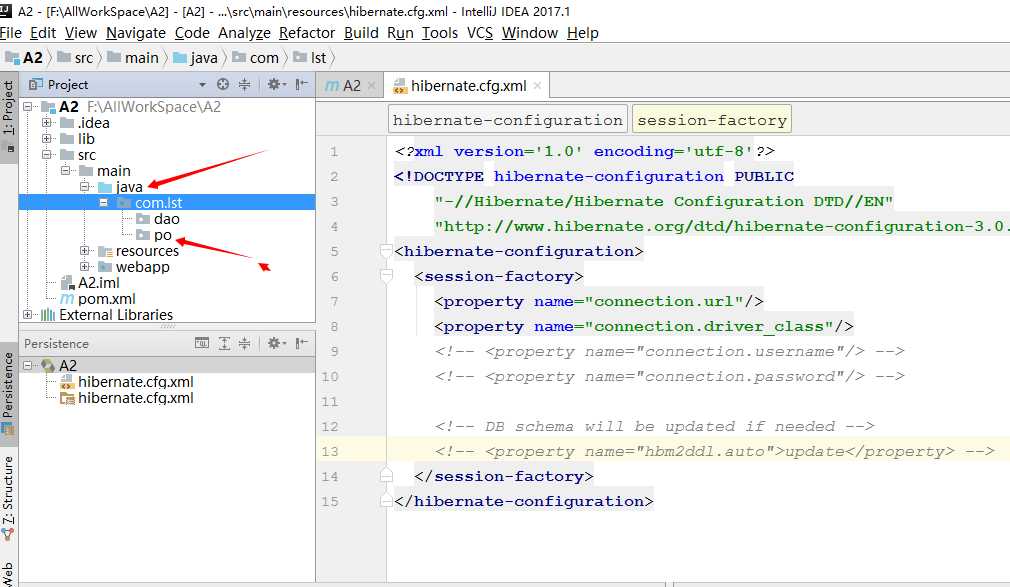This screenshot has width=1010, height=587.
Task: Expand the webapp folder node
Action: tap(84, 267)
